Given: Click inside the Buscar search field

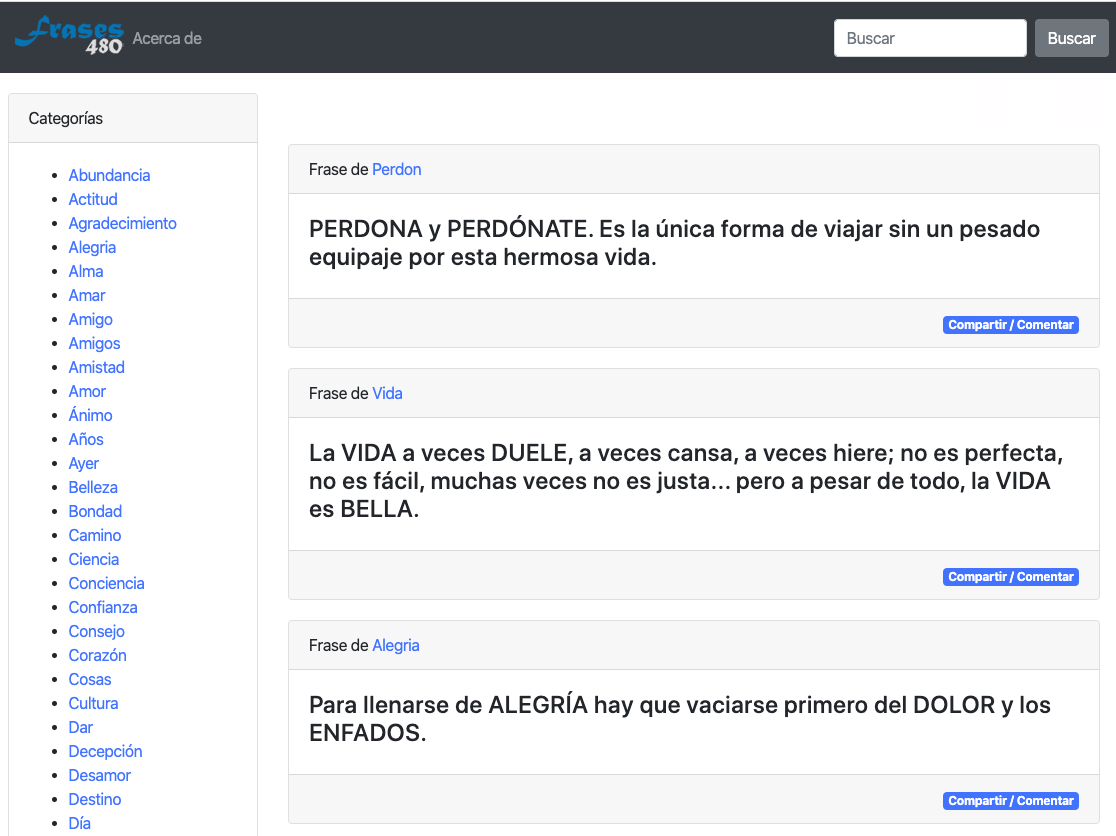Looking at the screenshot, I should pyautogui.click(x=929, y=37).
